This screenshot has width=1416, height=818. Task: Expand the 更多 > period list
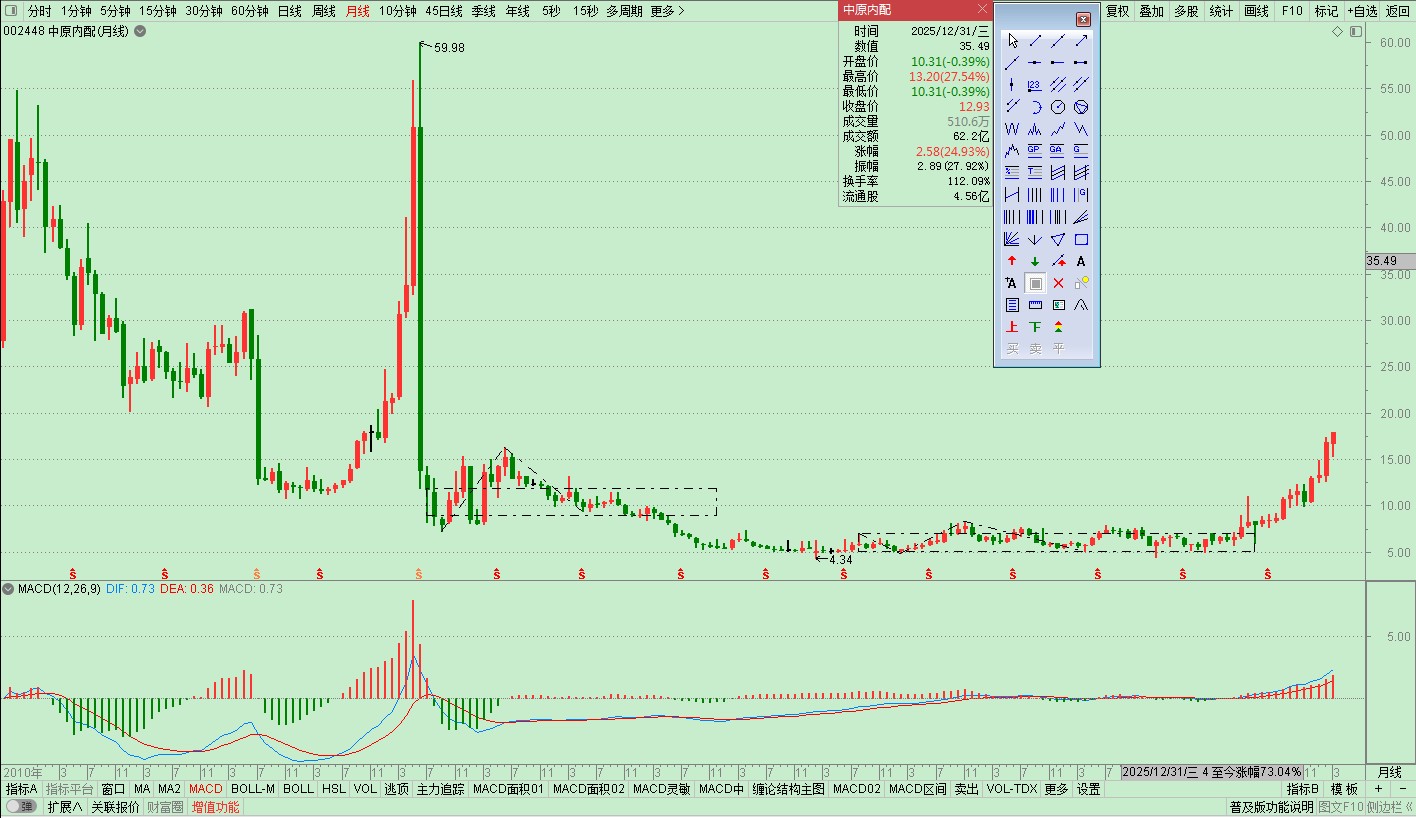click(667, 11)
